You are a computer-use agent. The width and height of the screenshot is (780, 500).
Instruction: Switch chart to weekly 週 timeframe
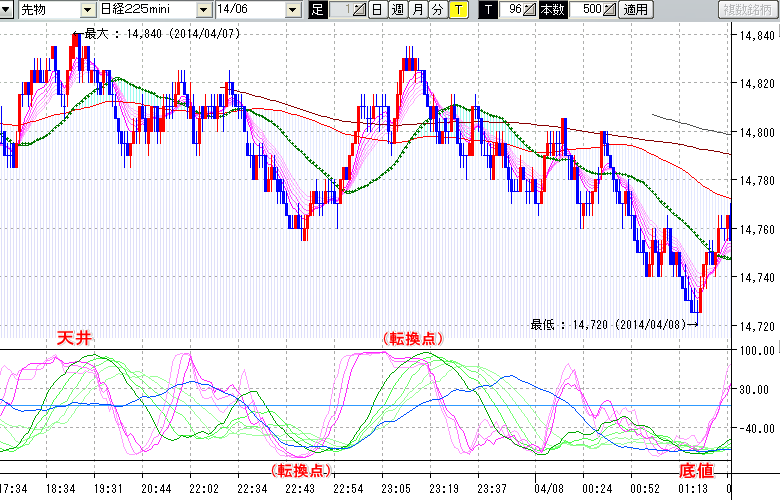click(397, 10)
